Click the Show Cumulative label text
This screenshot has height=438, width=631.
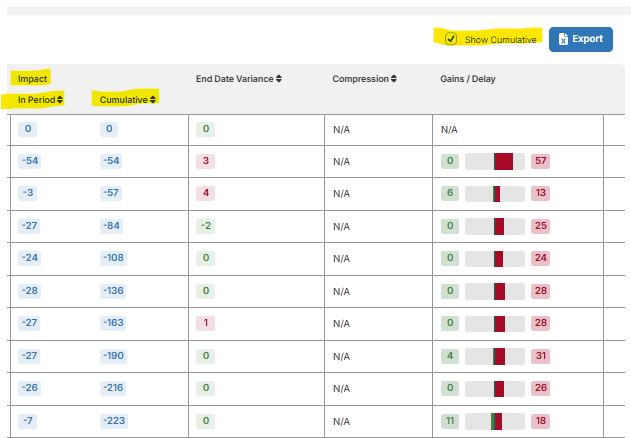pos(501,39)
